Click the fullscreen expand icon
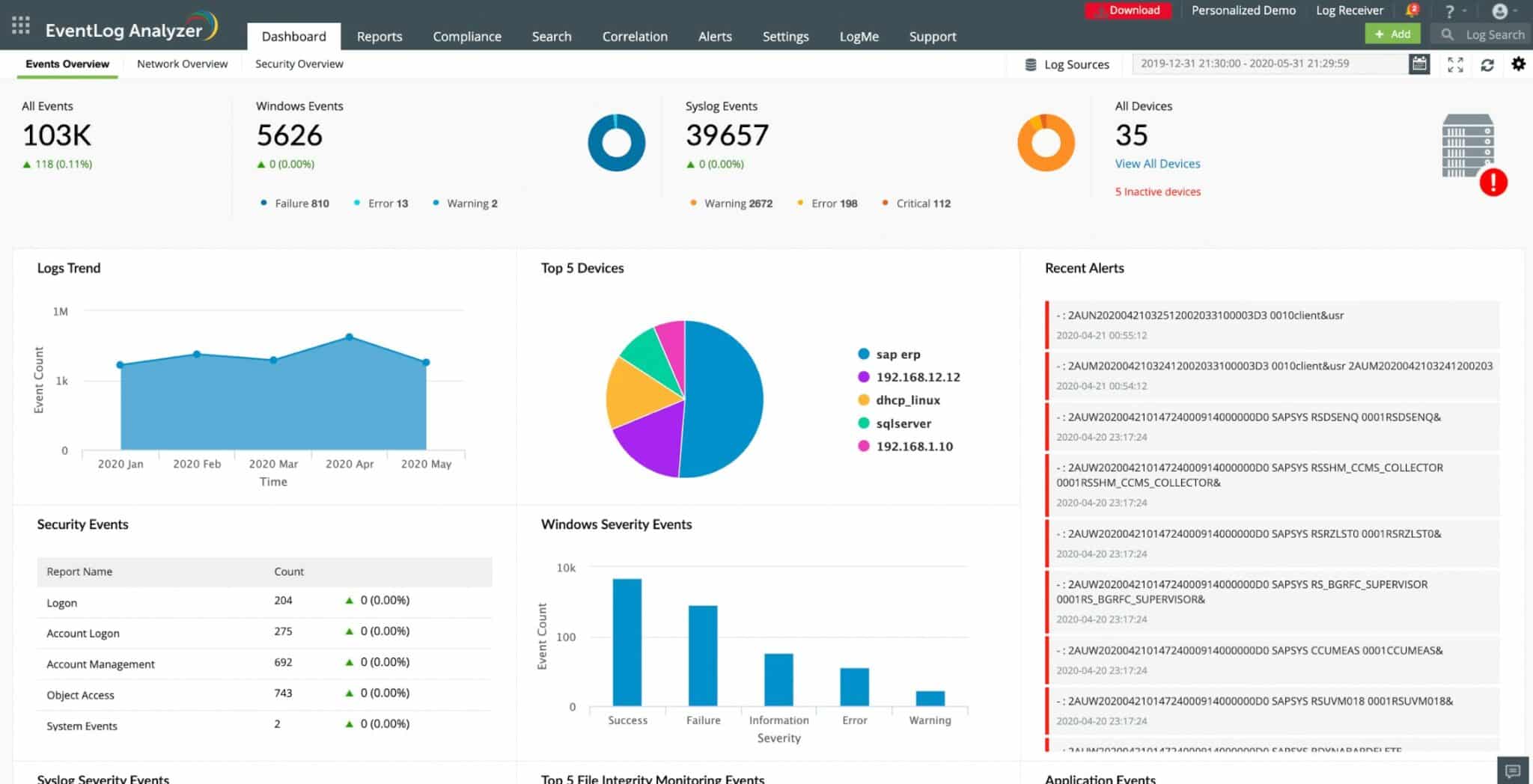This screenshot has height=784, width=1533. (x=1455, y=64)
